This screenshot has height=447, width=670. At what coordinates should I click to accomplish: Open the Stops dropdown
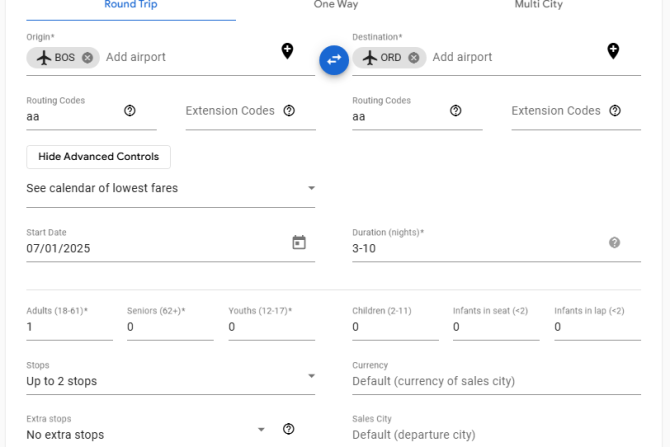[x=170, y=376]
